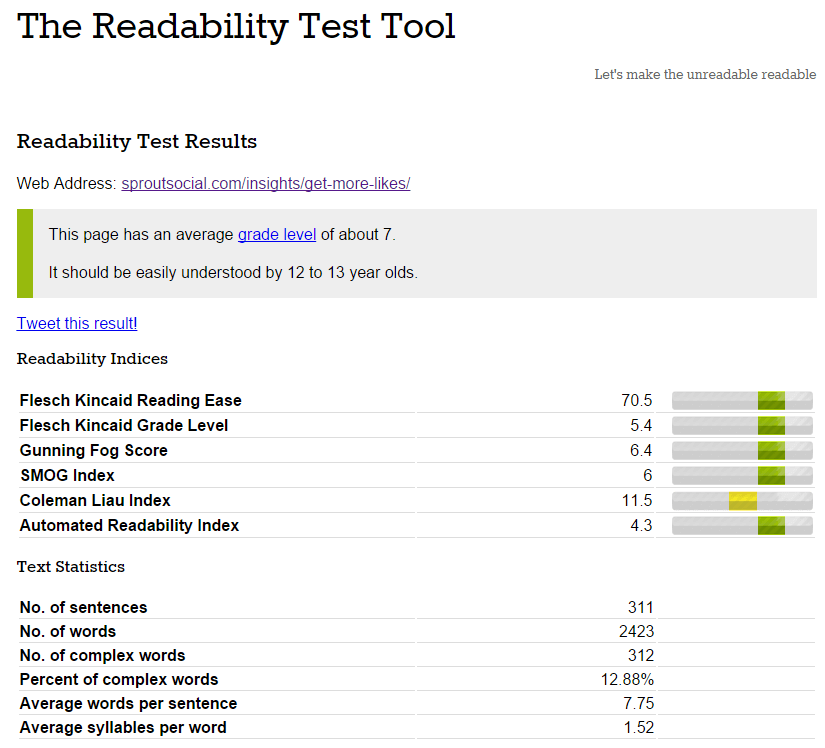The height and width of the screenshot is (748, 825).
Task: Click the 2423 words value
Action: (636, 632)
